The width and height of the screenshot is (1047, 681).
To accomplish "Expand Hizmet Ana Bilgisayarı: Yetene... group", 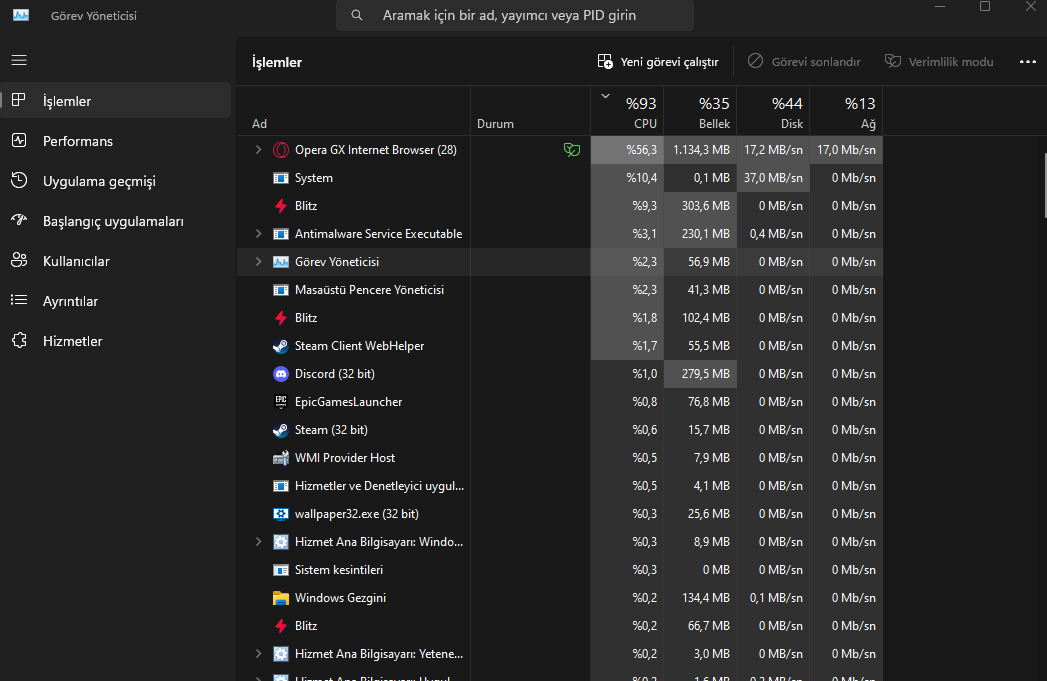I will point(258,654).
